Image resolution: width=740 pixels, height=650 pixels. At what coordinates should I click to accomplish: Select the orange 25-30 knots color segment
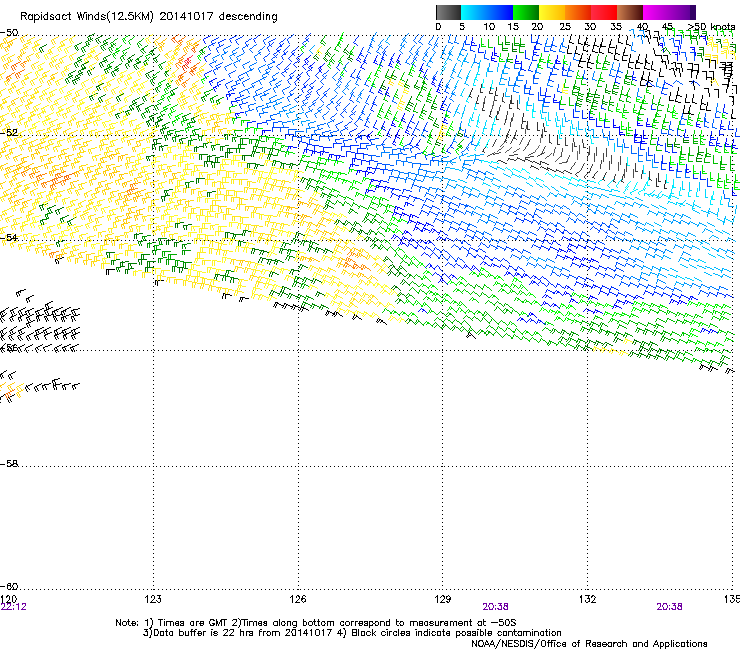click(x=578, y=12)
